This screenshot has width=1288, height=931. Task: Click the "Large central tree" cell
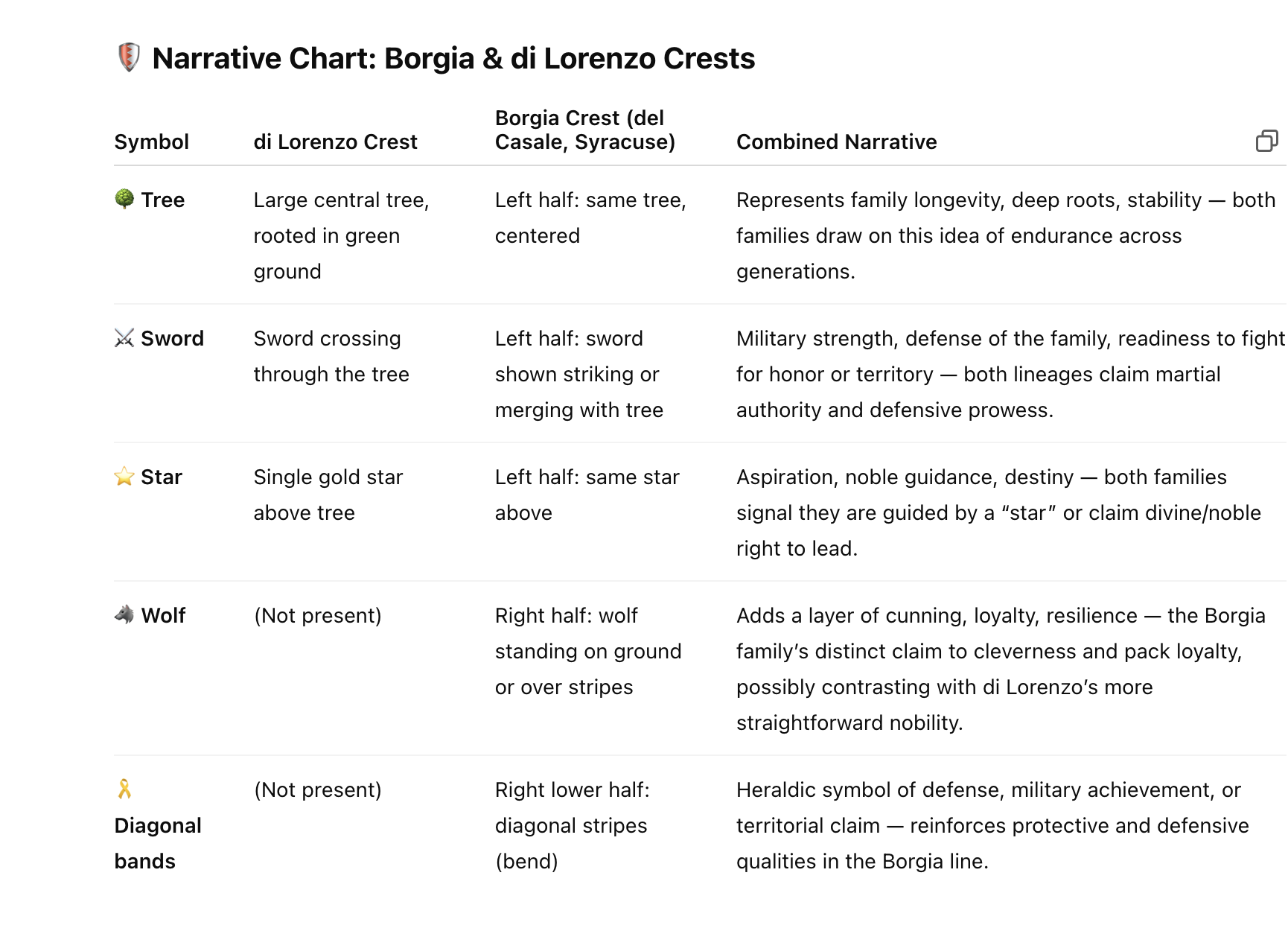point(340,235)
